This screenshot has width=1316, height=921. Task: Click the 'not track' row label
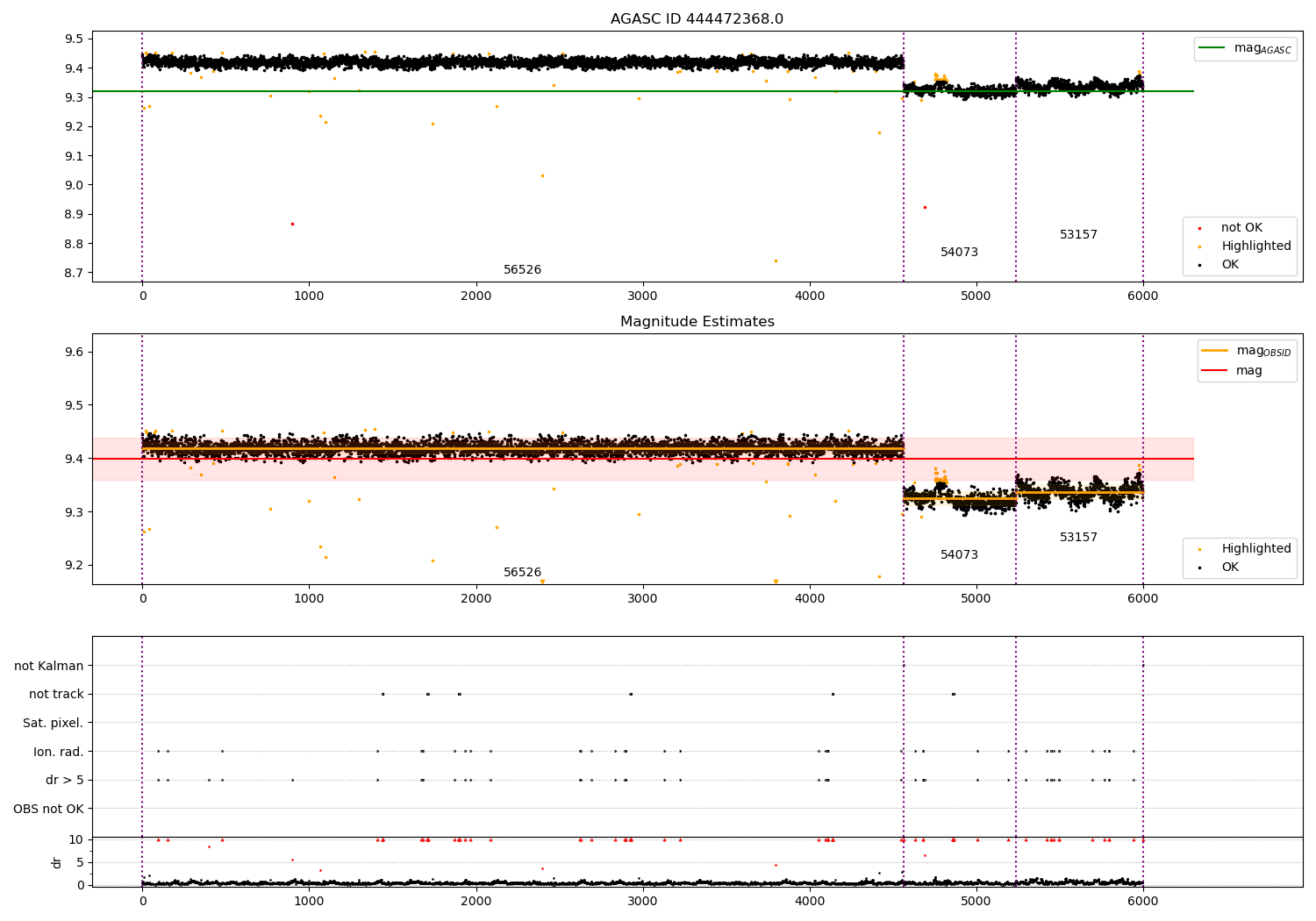56,695
